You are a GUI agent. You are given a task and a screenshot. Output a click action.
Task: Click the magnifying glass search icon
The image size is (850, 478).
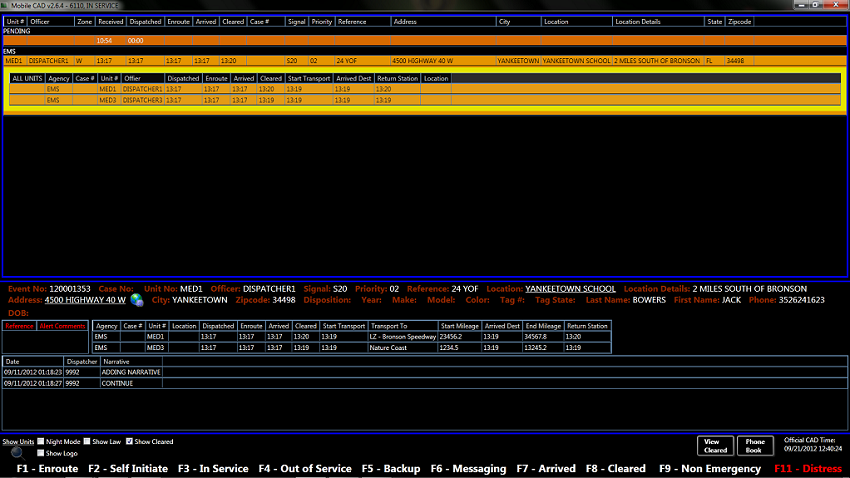click(17, 452)
